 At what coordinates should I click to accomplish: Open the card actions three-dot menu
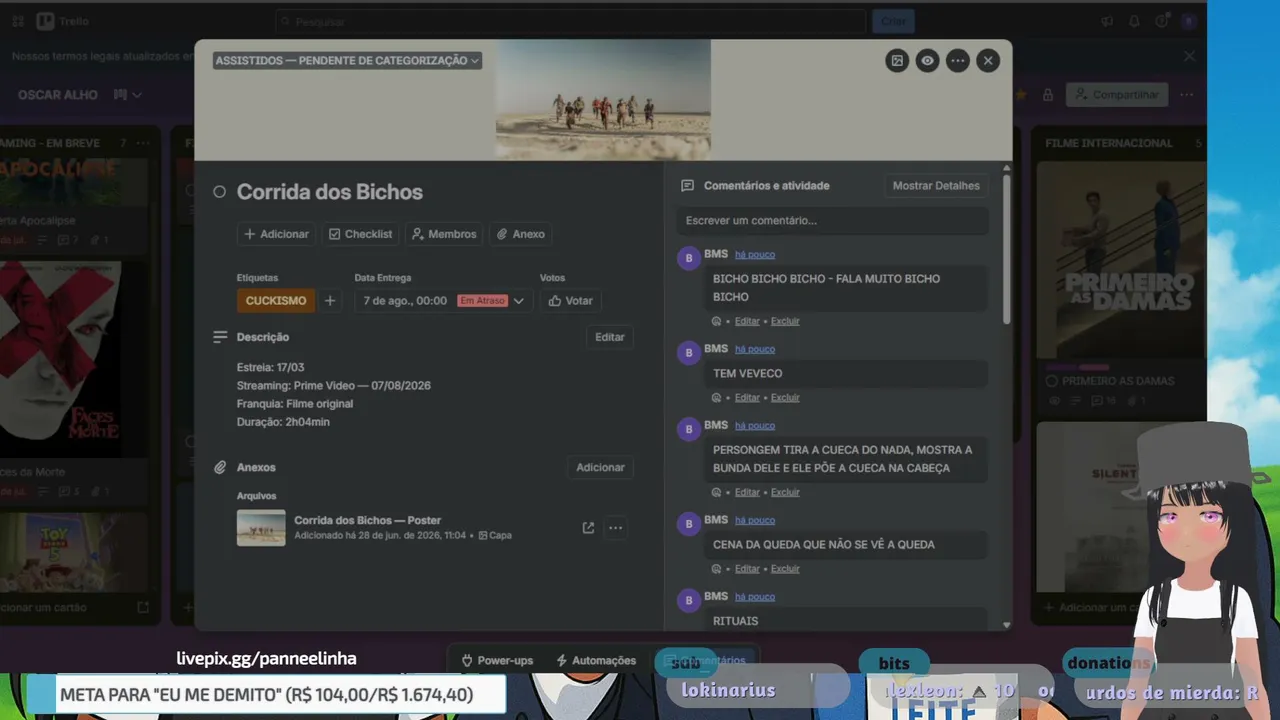click(x=957, y=61)
